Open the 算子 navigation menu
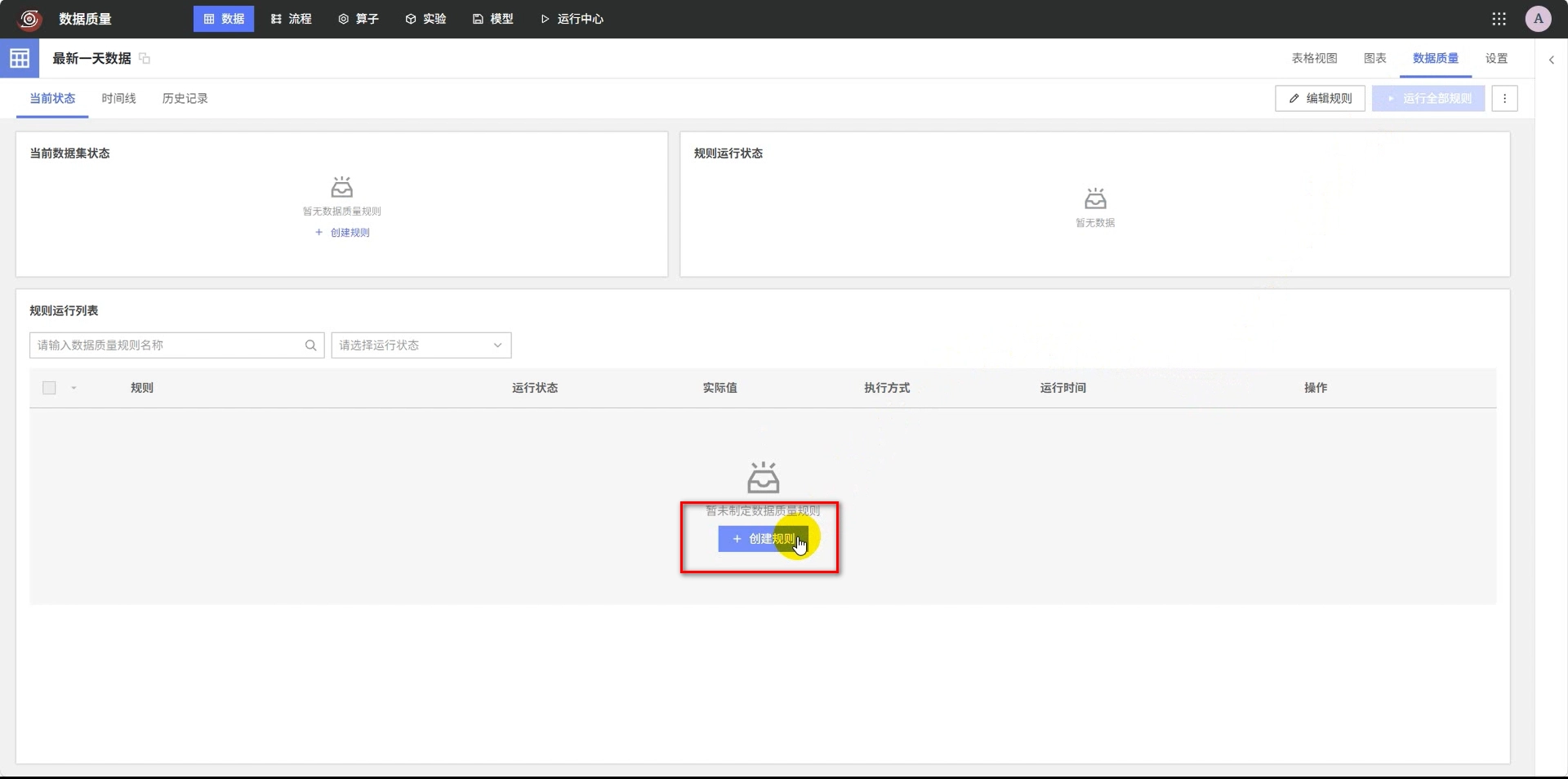 click(359, 19)
